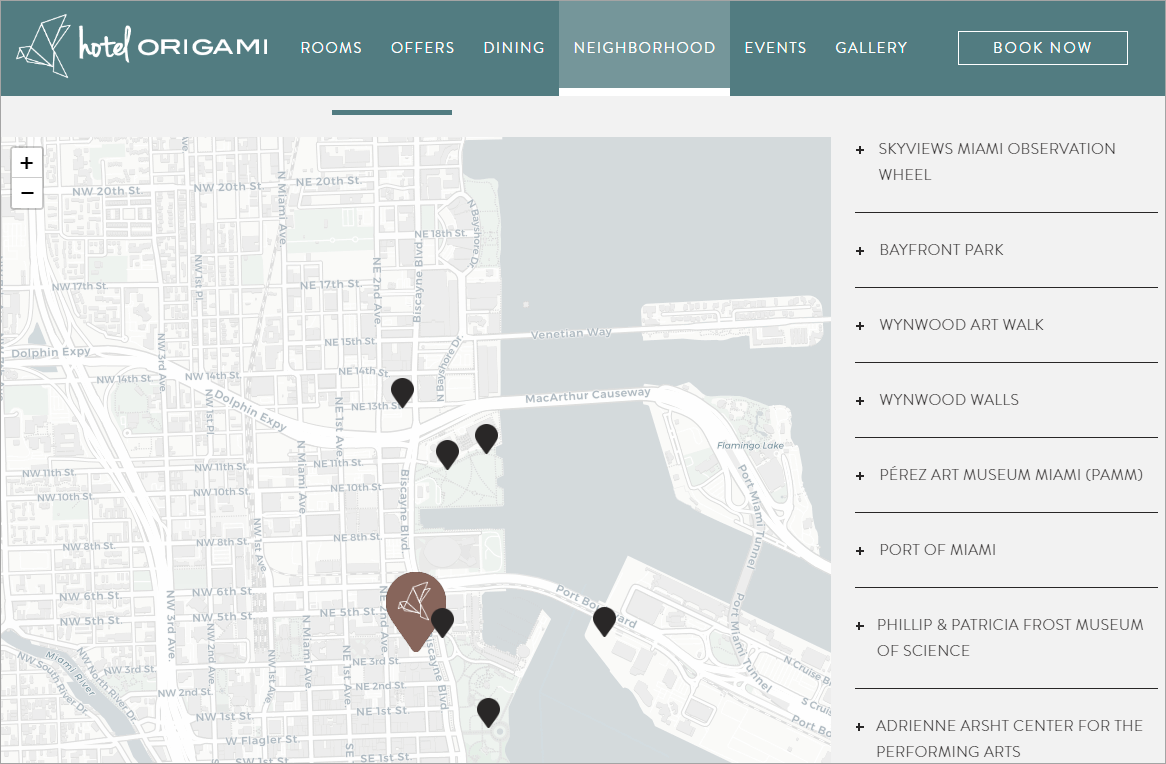The image size is (1166, 764).
Task: Zoom in on the map
Action: point(27,163)
